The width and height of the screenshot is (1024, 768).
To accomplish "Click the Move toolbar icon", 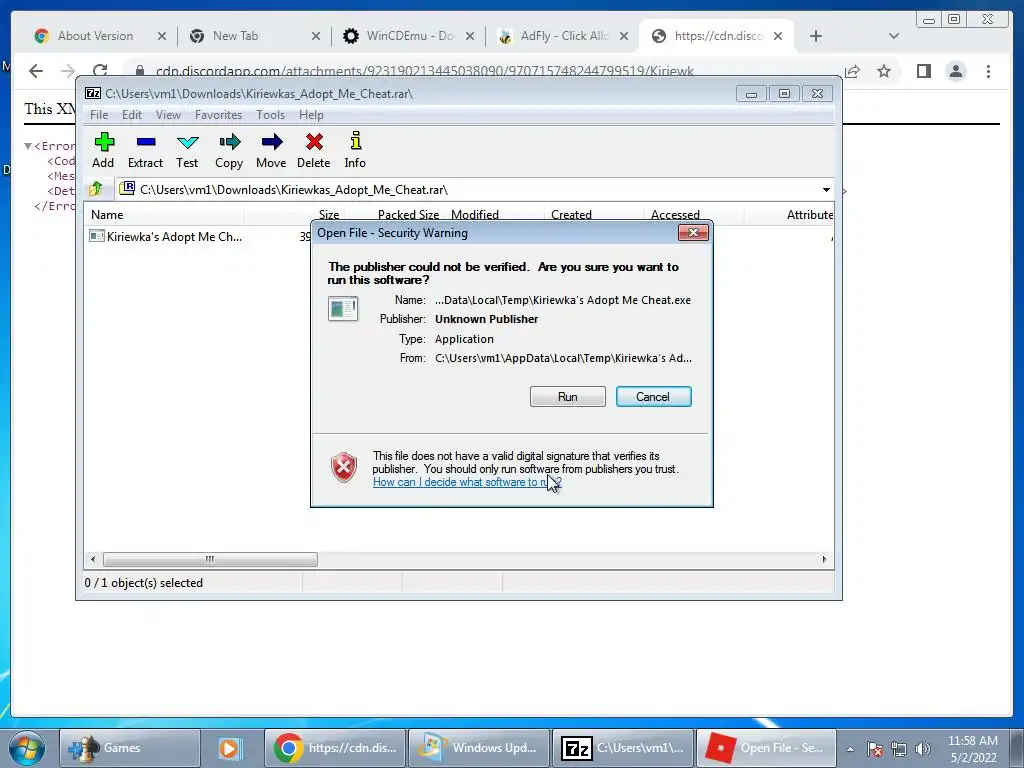I will 271,150.
